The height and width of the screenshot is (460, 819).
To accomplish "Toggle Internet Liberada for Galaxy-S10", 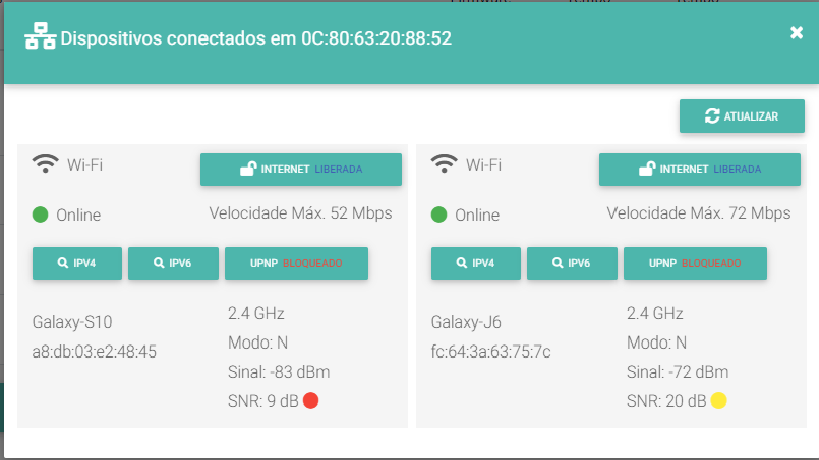I will point(301,169).
